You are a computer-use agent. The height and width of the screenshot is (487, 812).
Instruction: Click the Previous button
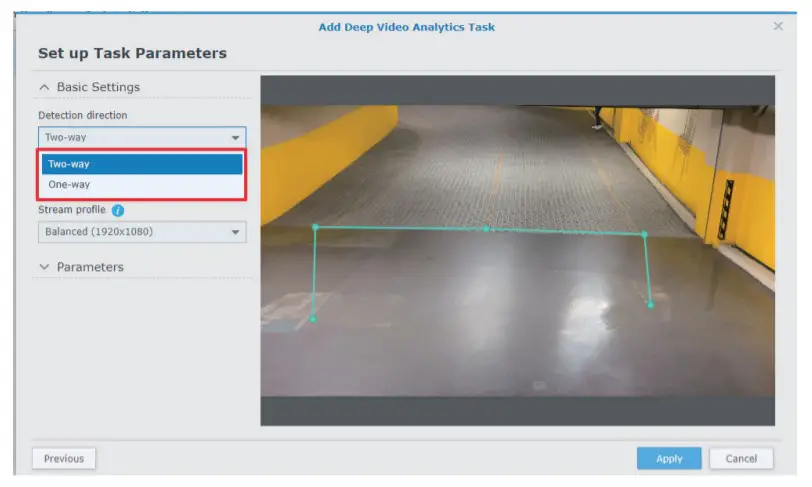click(x=64, y=459)
